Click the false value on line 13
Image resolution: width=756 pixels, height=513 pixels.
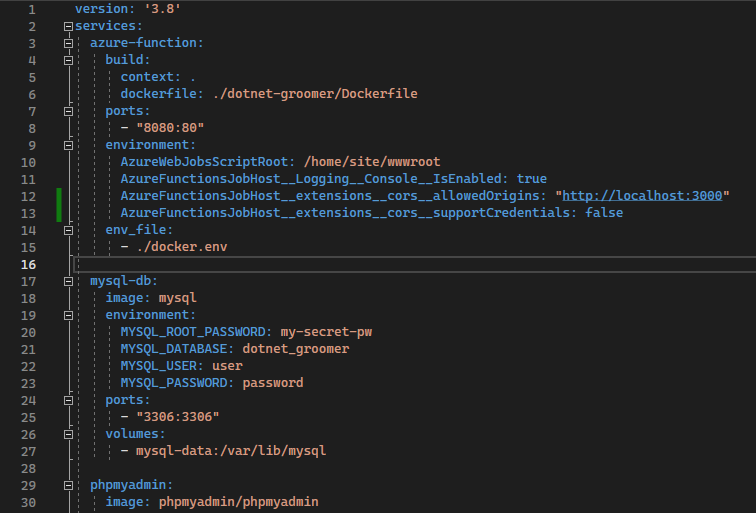[x=604, y=213]
